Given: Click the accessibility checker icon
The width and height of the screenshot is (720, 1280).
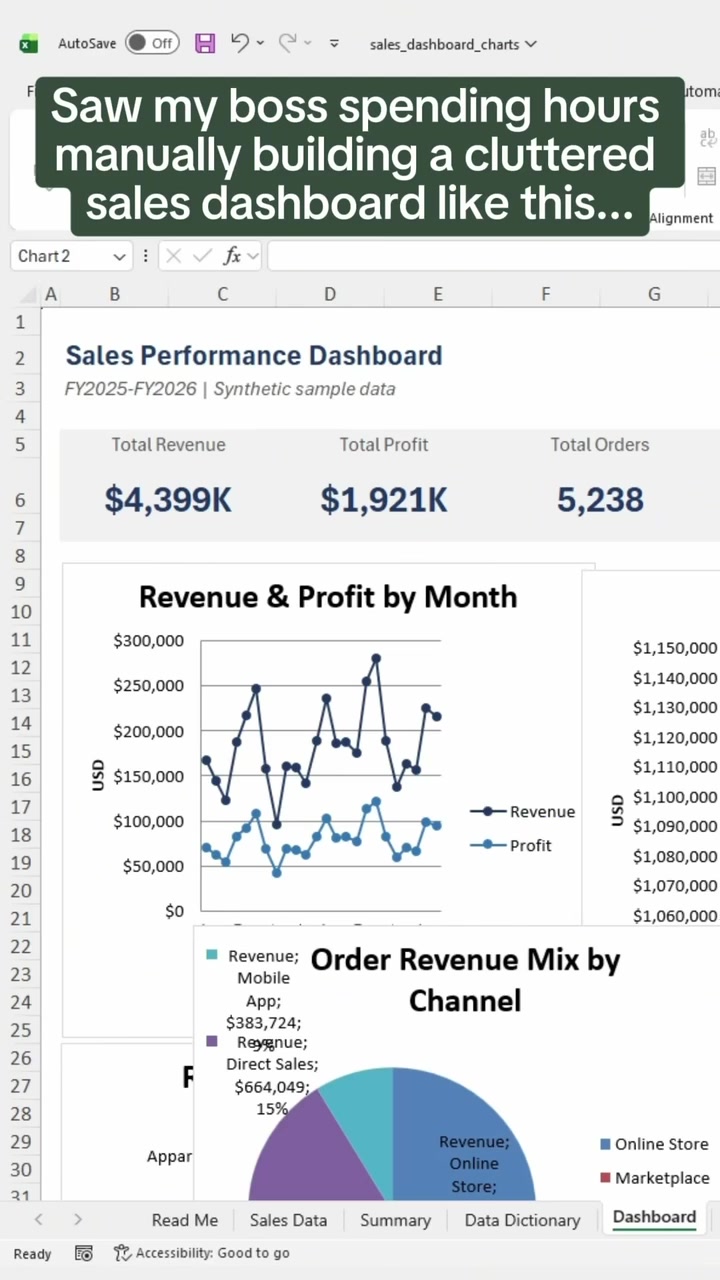Looking at the screenshot, I should [x=122, y=1253].
